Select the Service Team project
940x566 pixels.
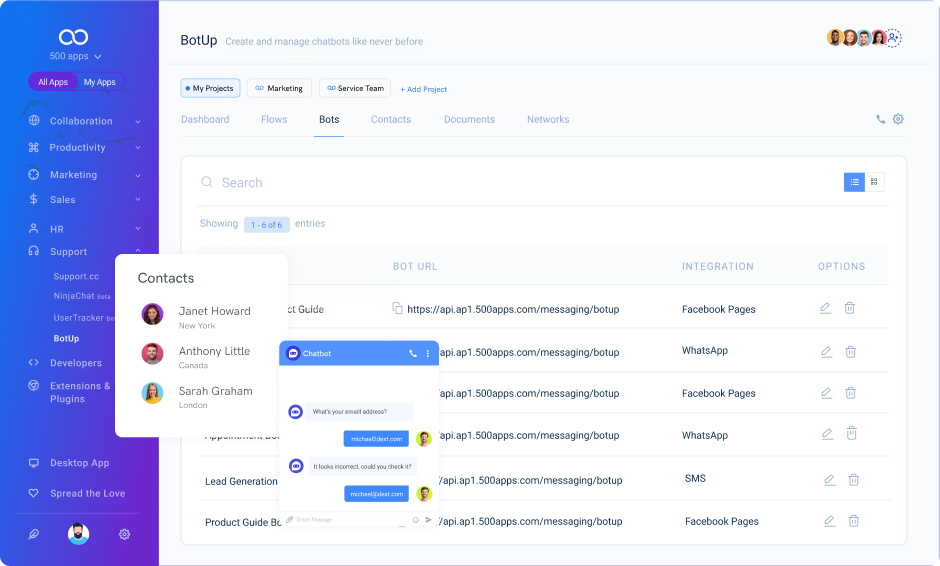[354, 88]
